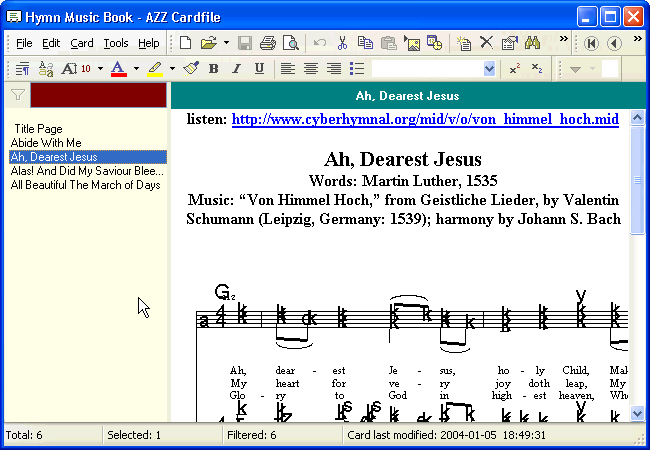
Task: Click the dark red filter input field
Action: point(99,95)
